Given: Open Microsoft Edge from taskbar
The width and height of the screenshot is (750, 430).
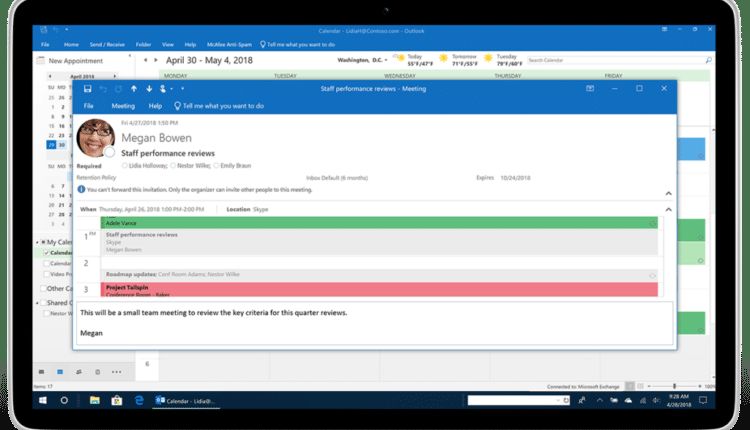Looking at the screenshot, I should tap(140, 400).
